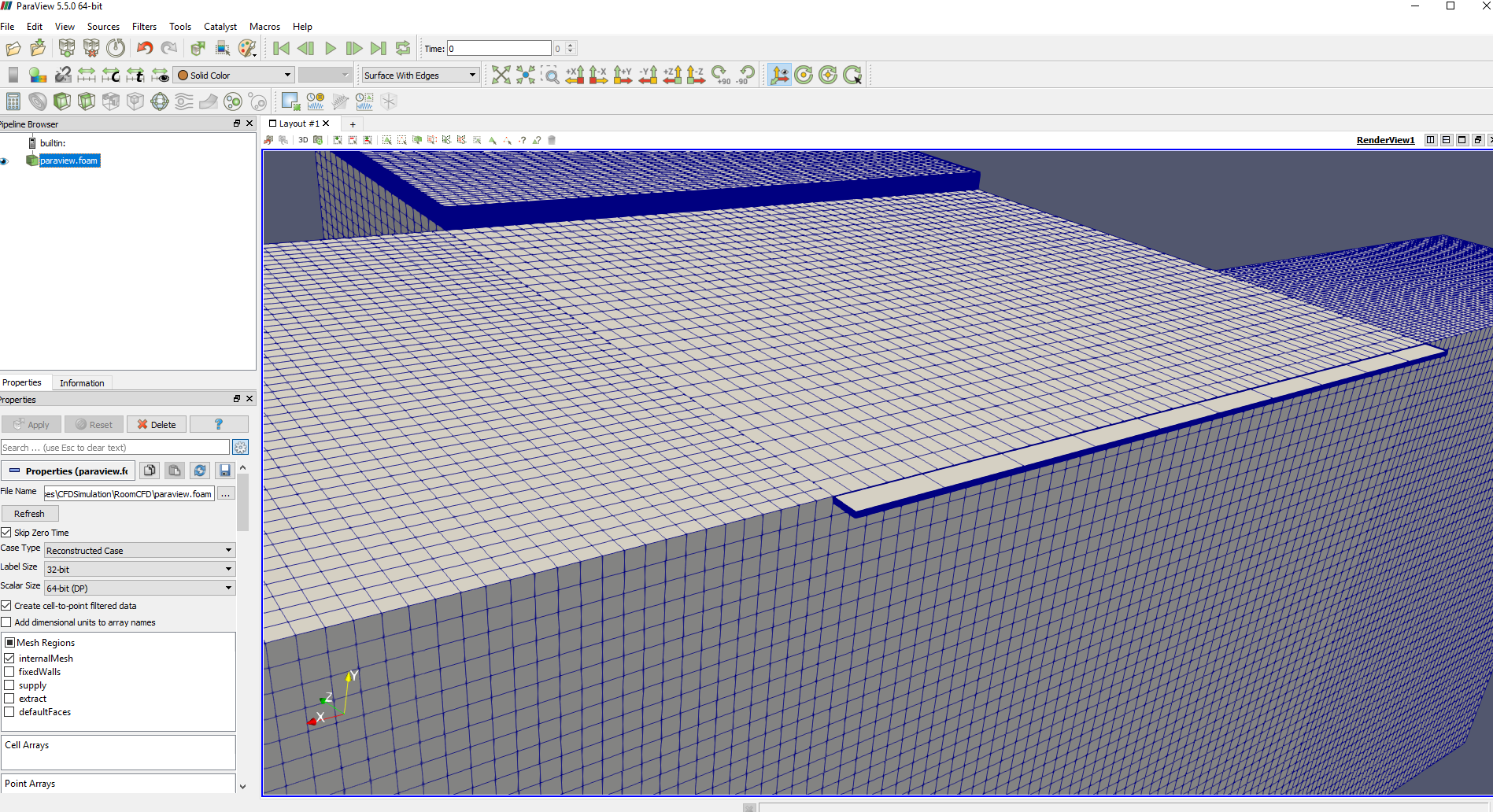Apply the Contour filter
Viewport: 1493px width, 812px height.
pos(38,101)
